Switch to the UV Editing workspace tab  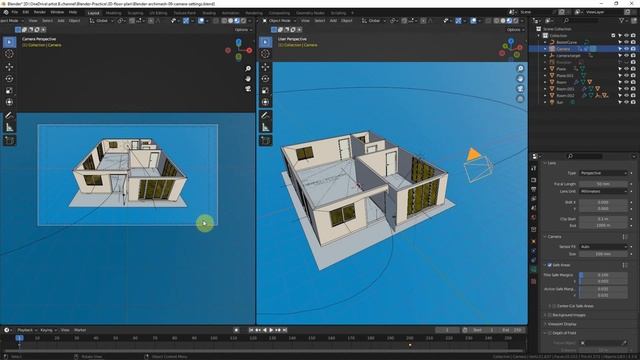point(158,13)
